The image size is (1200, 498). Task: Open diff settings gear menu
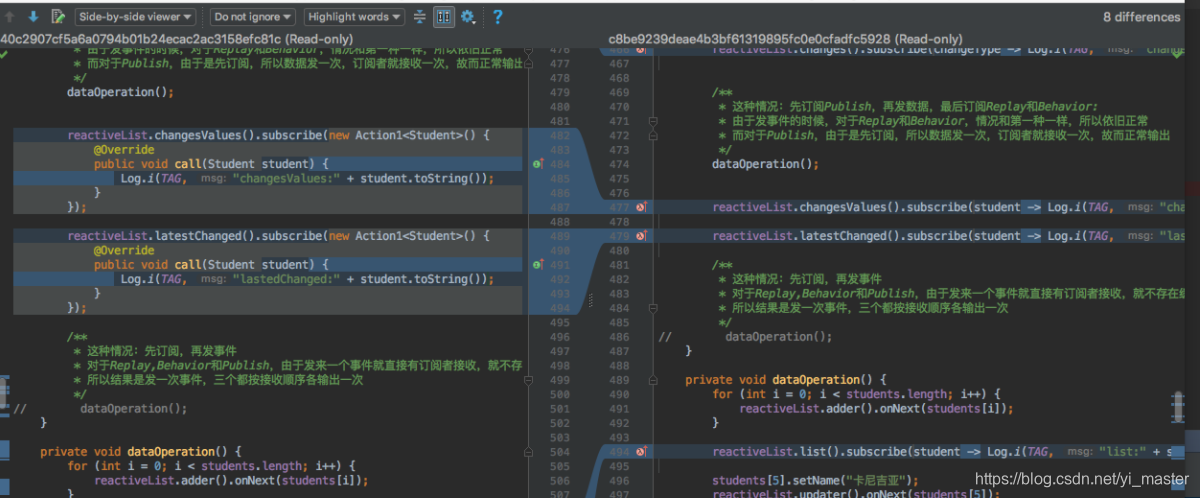pos(467,17)
